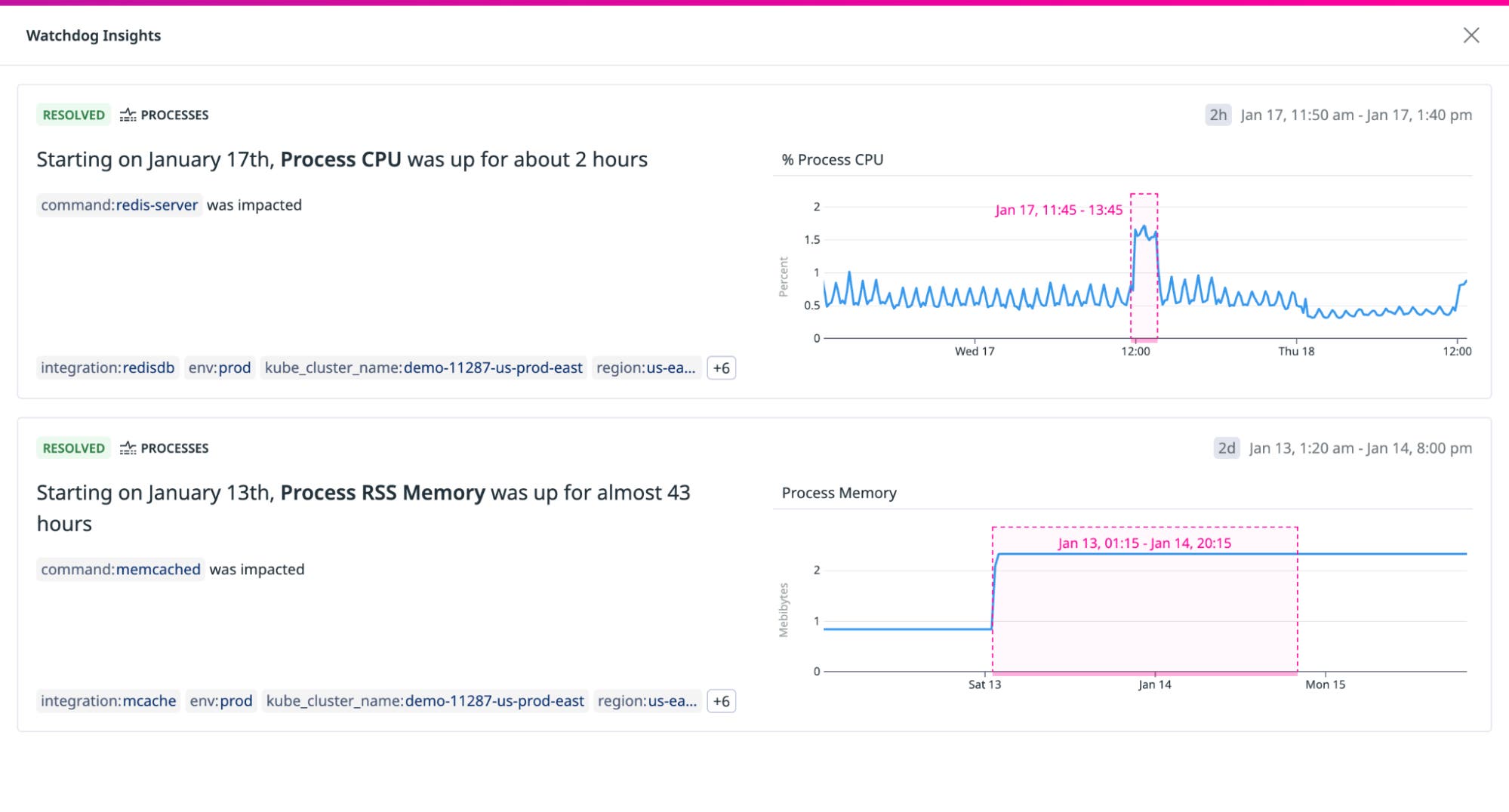
Task: Expand the +6 tags on the CPU insight
Action: 720,368
